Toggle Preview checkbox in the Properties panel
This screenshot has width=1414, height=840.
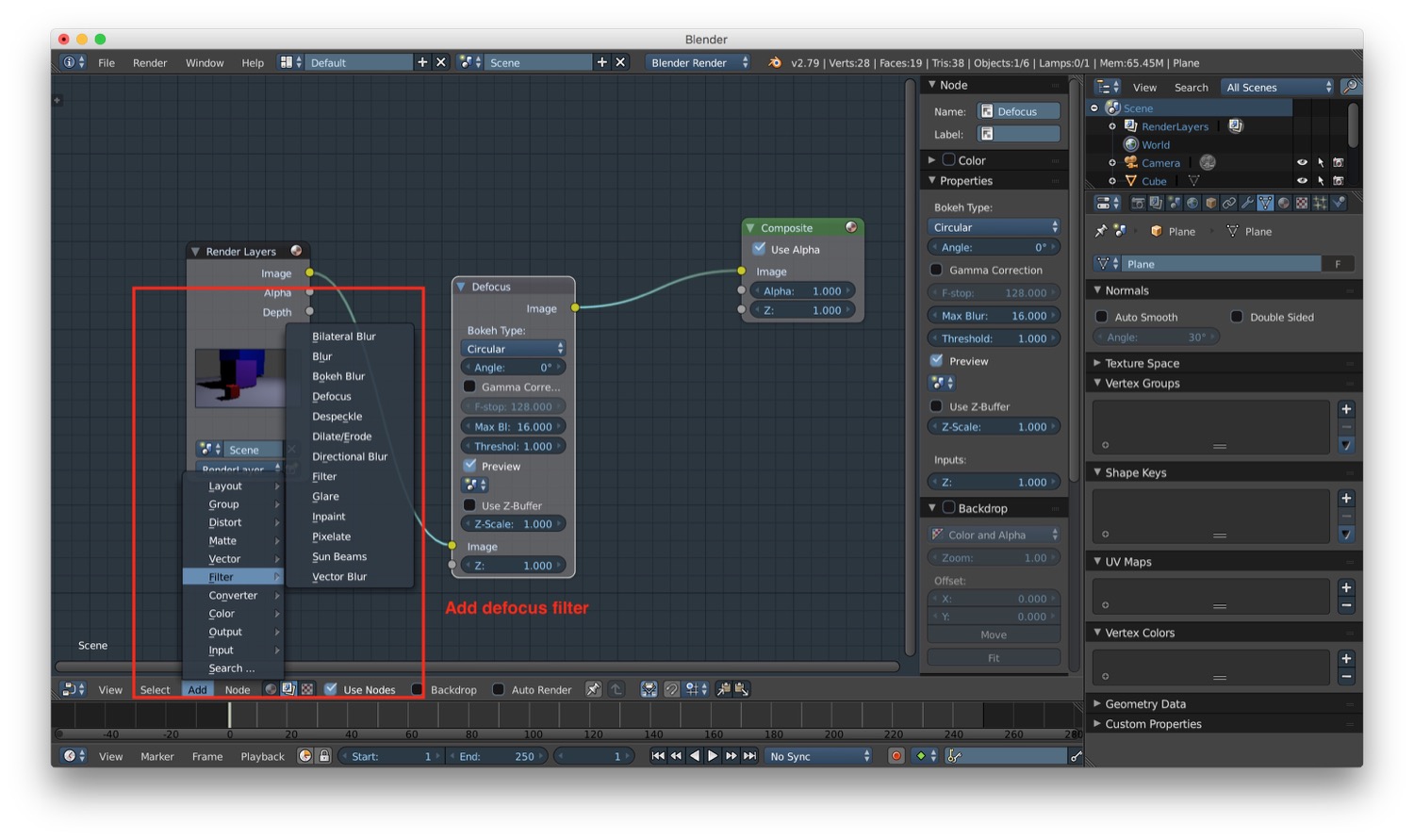[x=936, y=360]
